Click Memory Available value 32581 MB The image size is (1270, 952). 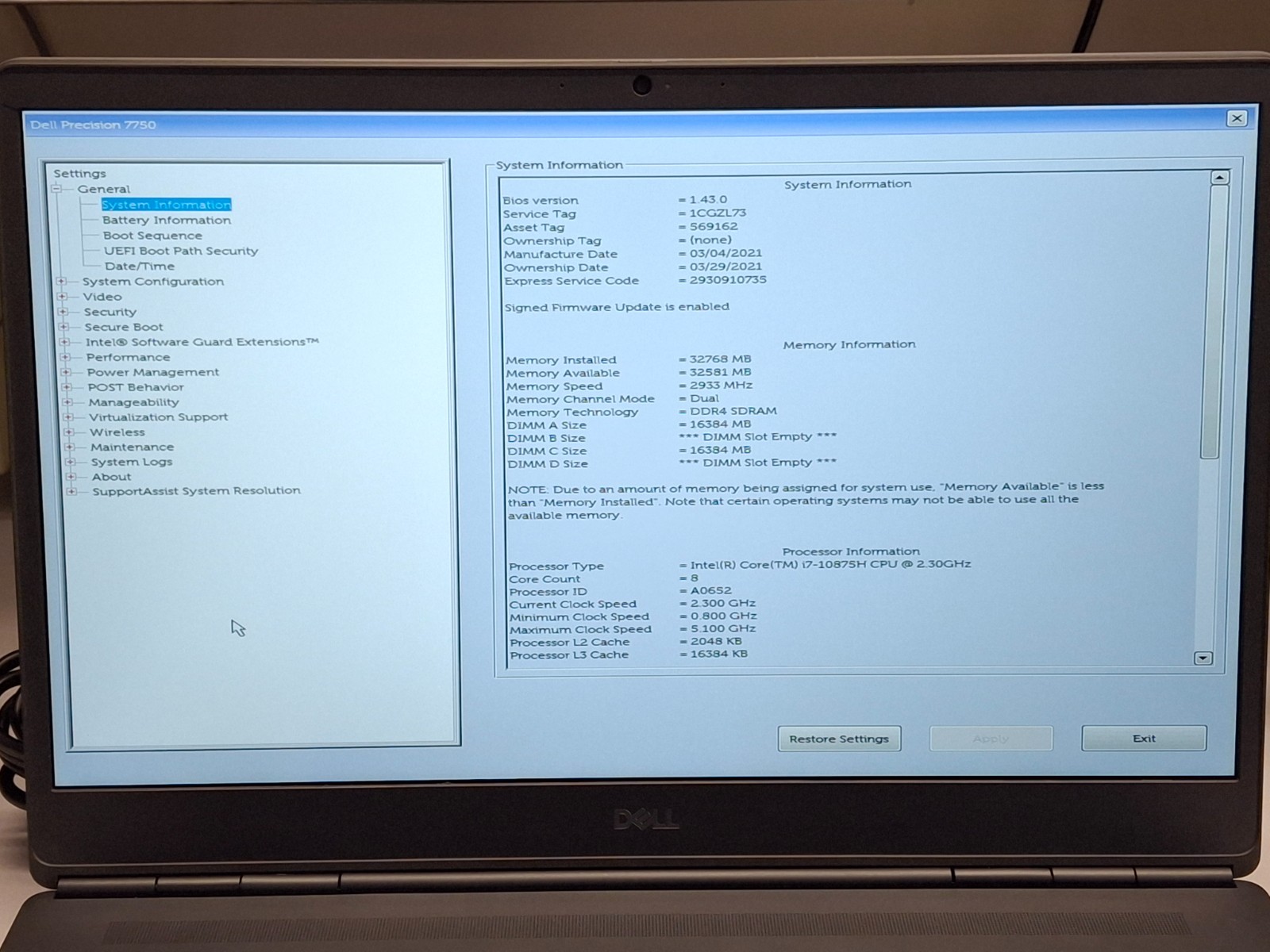pos(720,372)
